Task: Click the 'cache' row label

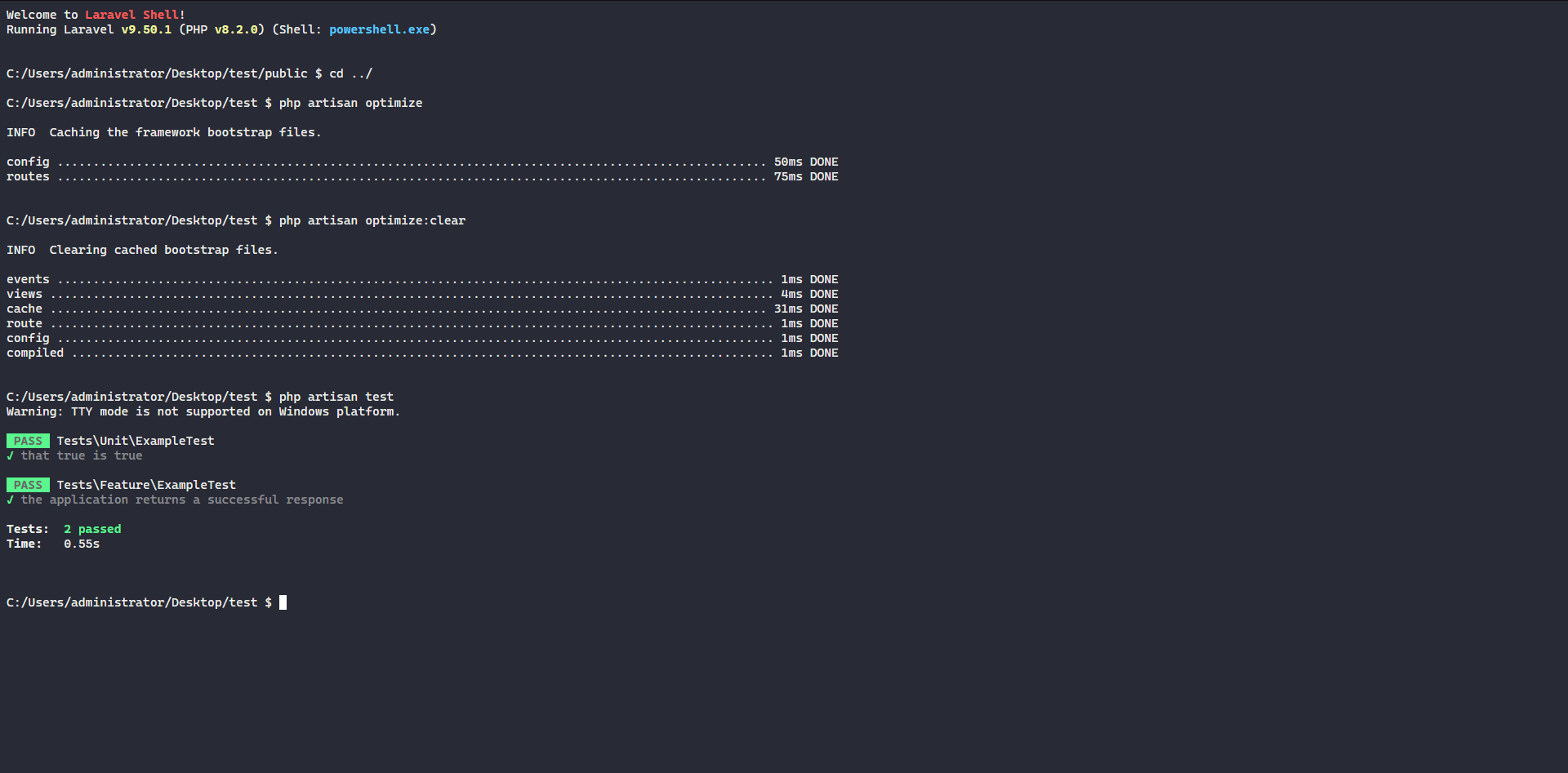Action: (24, 309)
